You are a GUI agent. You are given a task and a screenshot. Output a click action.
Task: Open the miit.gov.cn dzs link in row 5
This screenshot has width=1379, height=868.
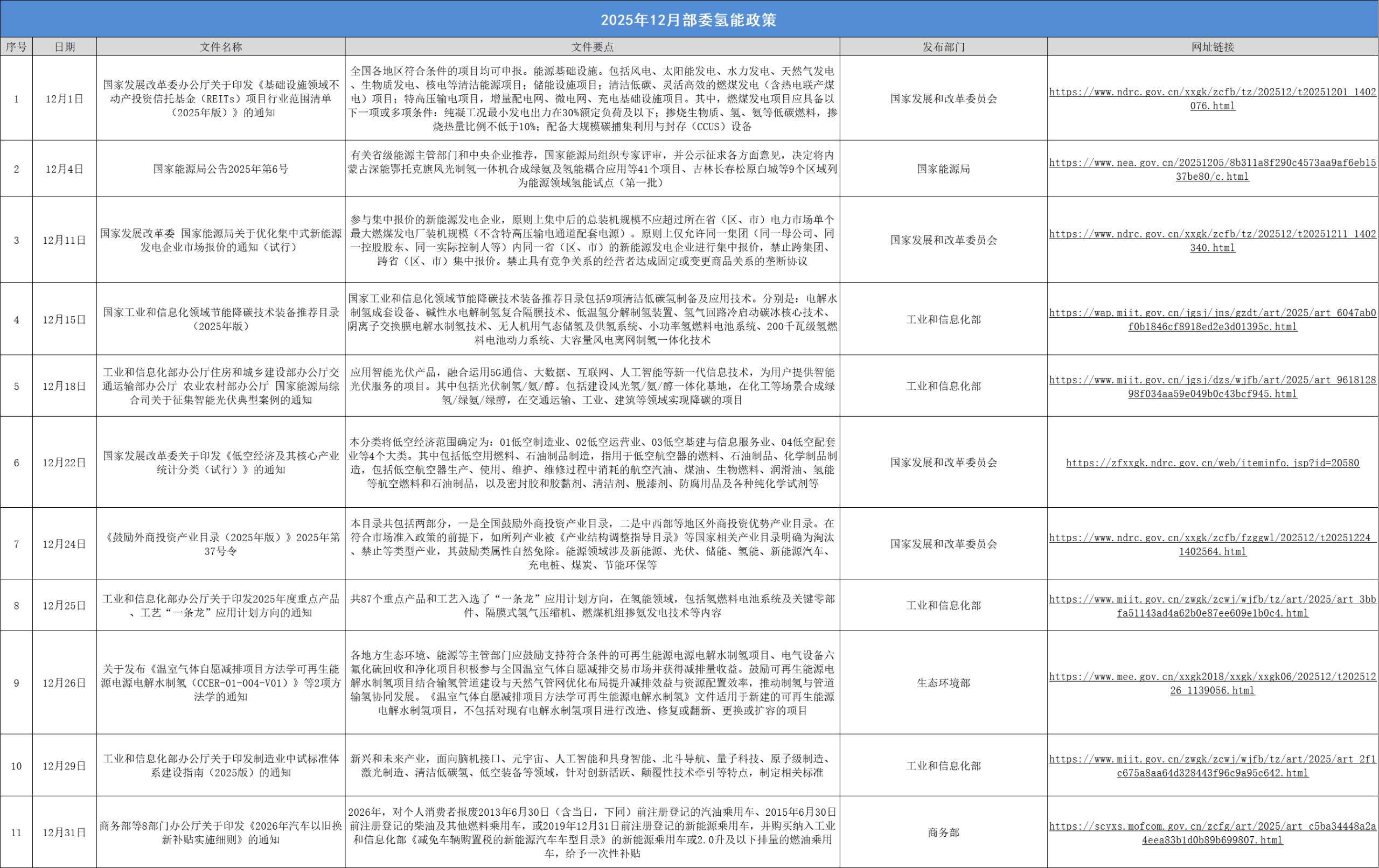pos(1213,387)
